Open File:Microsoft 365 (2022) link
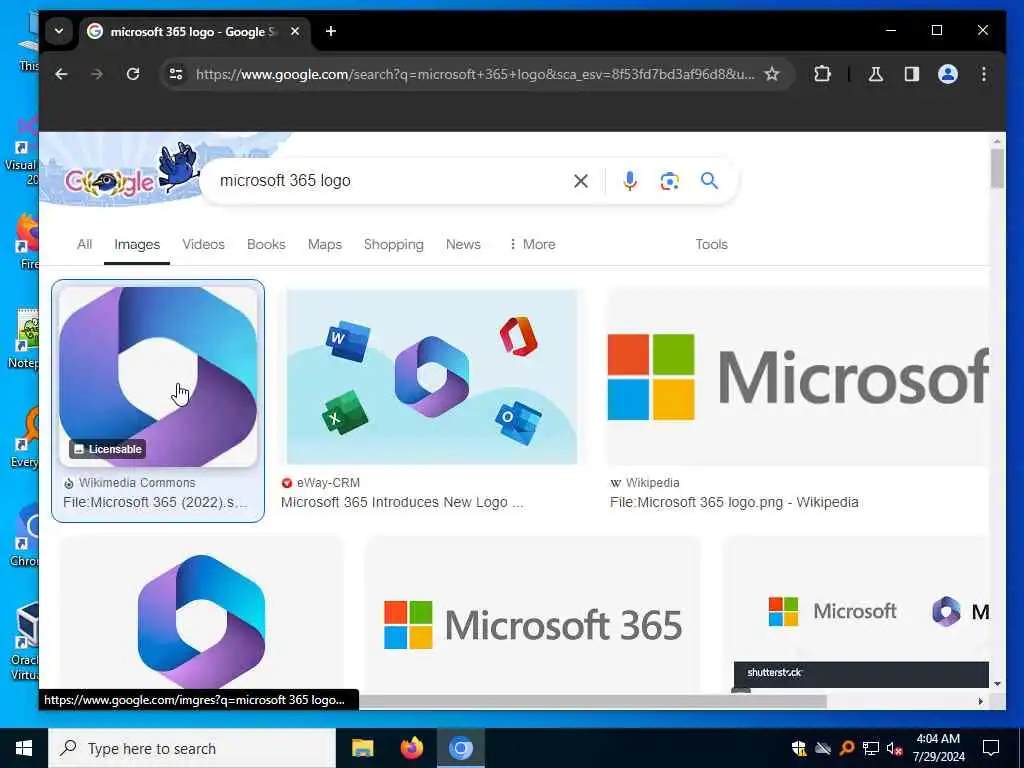The width and height of the screenshot is (1024, 768). 155,502
